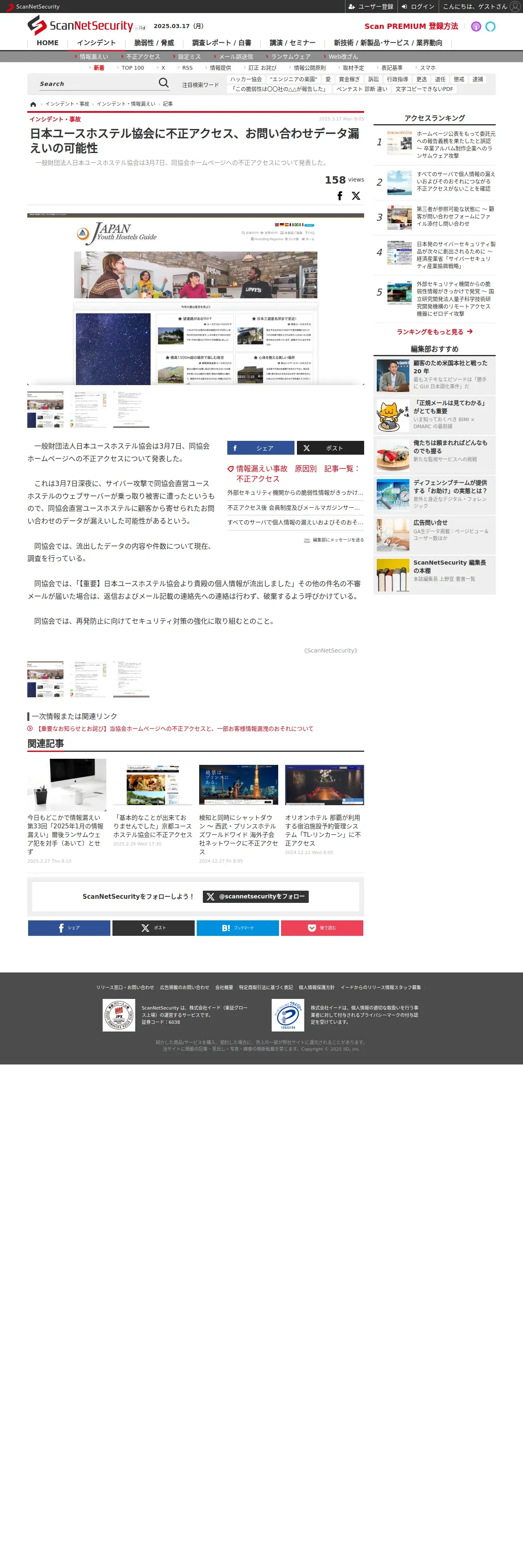Click blue Facebook シェア button beside article
This screenshot has width=523, height=1568.
(261, 448)
